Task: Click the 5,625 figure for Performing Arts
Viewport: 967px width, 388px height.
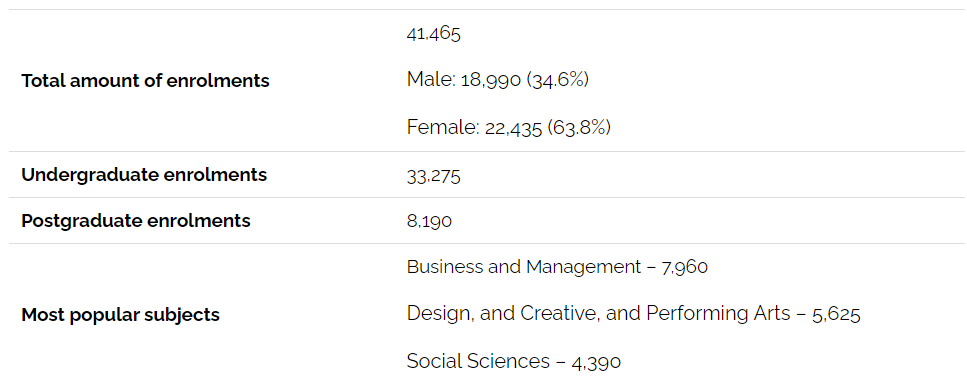Action: pyautogui.click(x=836, y=315)
